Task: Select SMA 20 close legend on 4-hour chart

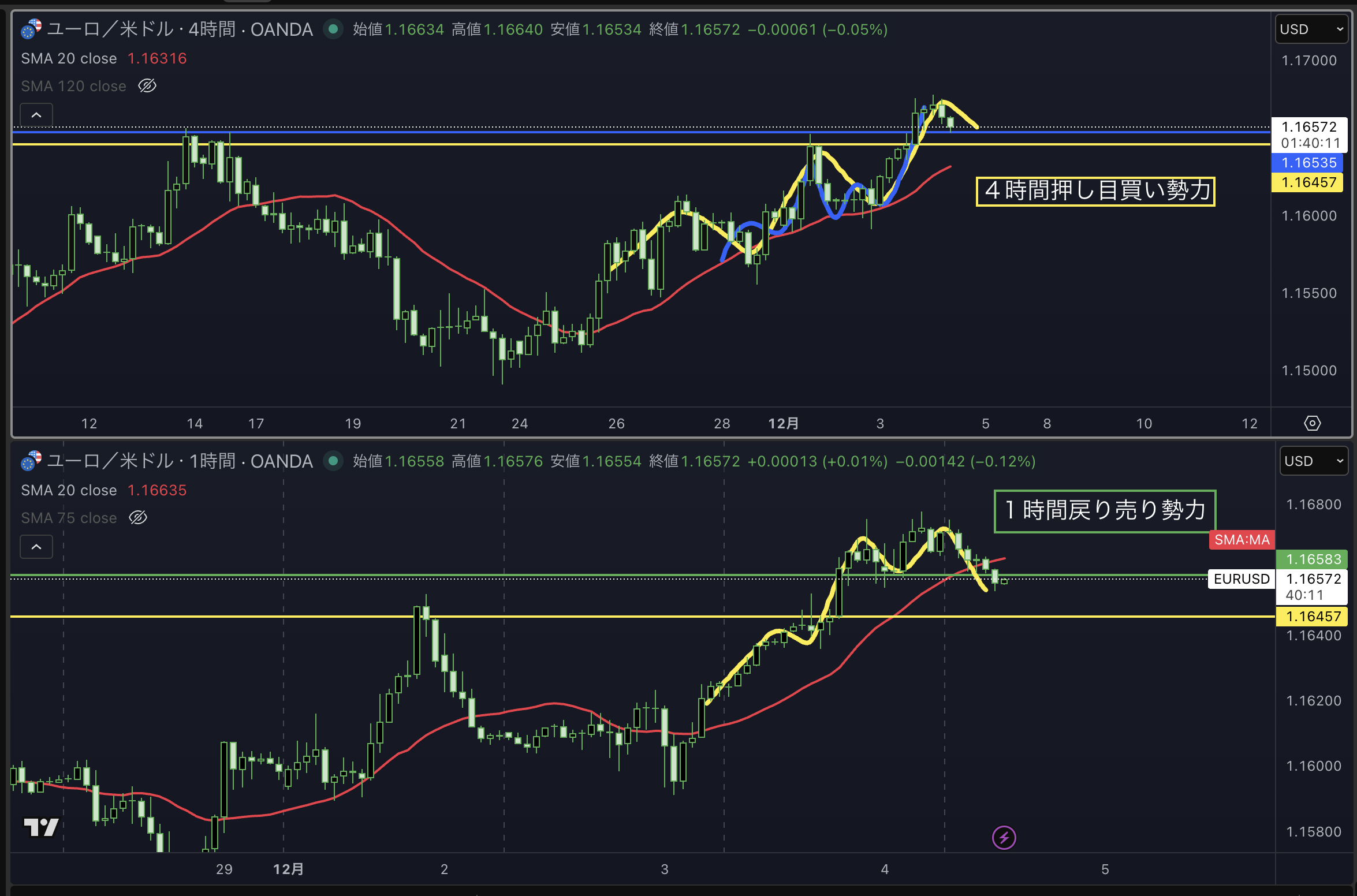Action: click(x=69, y=58)
